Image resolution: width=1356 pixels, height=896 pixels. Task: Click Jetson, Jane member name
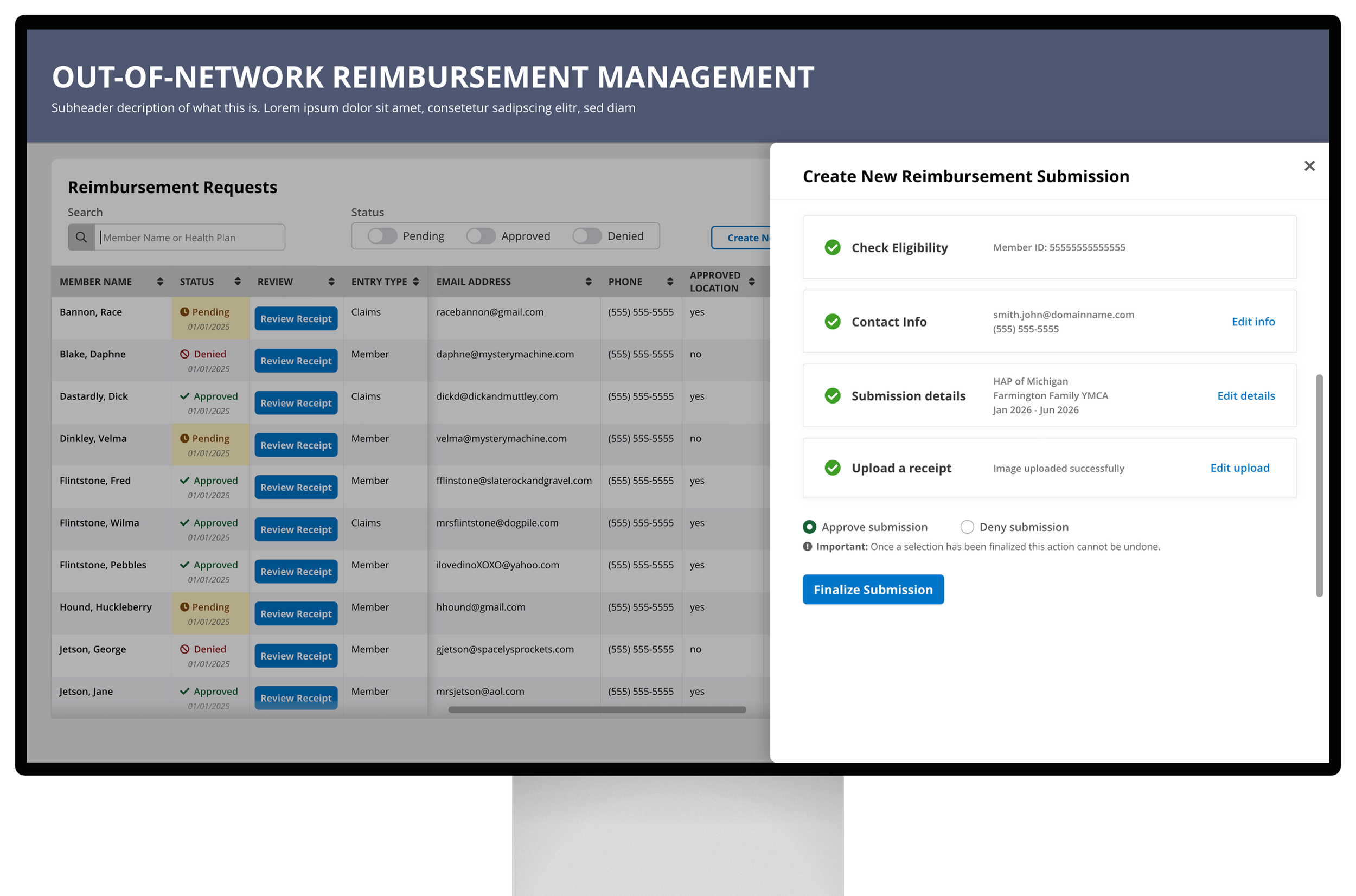(86, 692)
